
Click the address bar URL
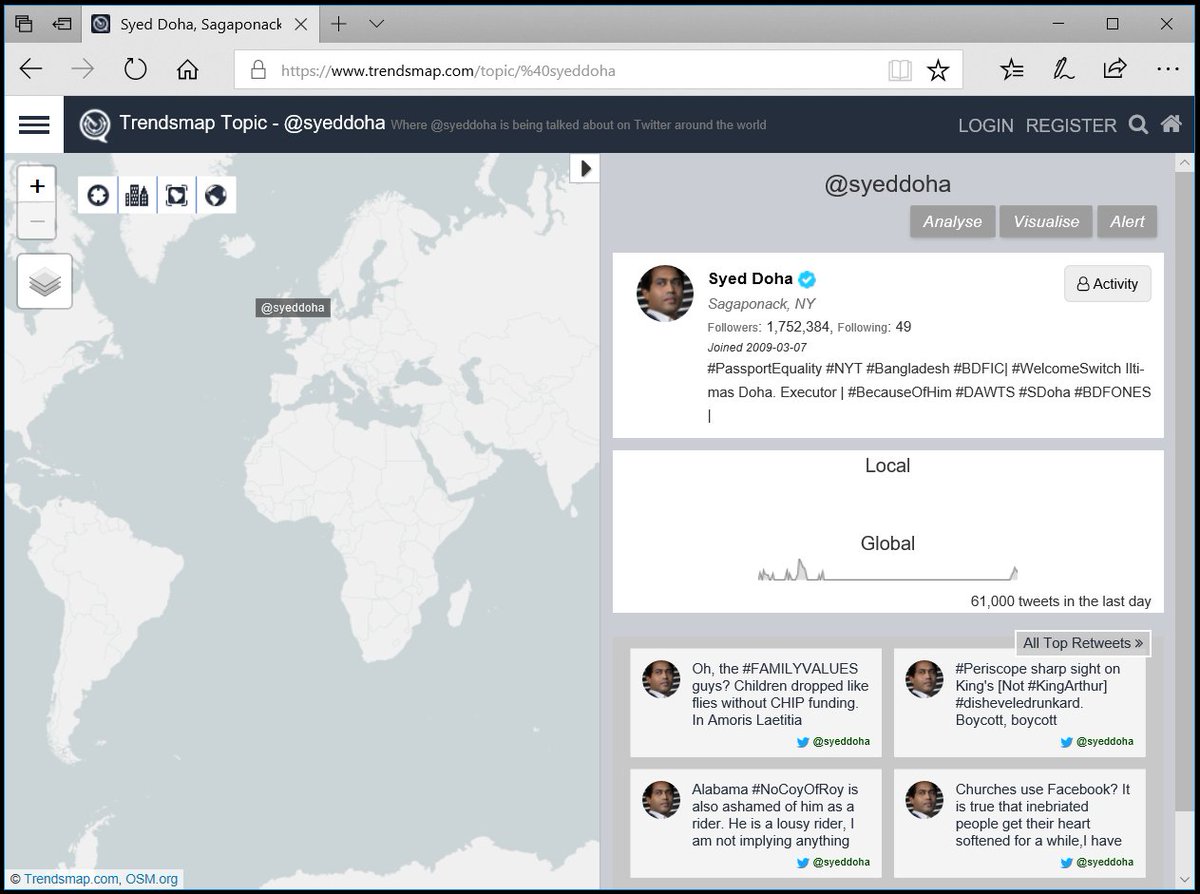(x=448, y=70)
